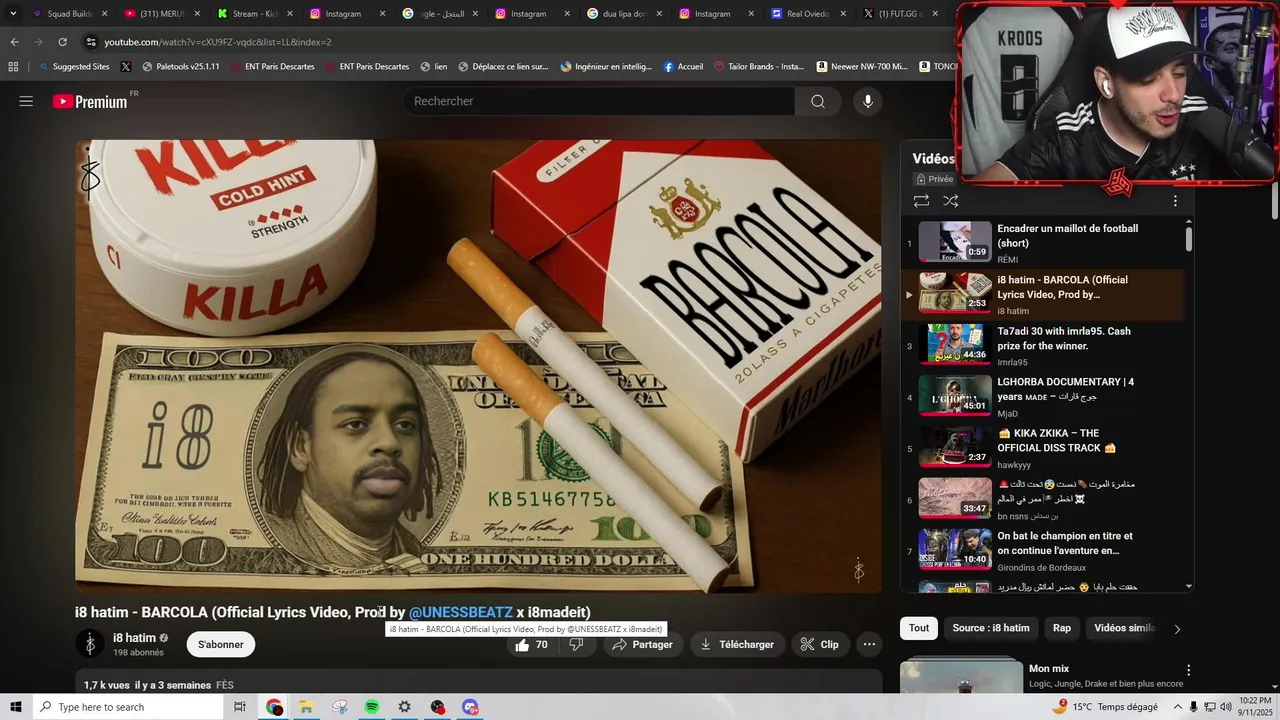The width and height of the screenshot is (1280, 720).
Task: Toggle loop playlist button
Action: [921, 201]
